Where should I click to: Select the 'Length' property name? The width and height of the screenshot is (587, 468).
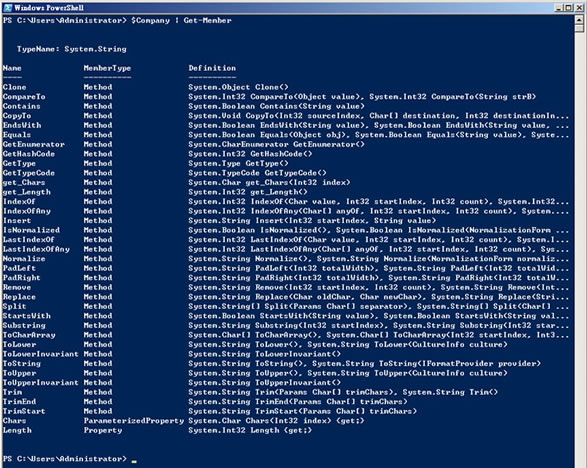(x=17, y=430)
